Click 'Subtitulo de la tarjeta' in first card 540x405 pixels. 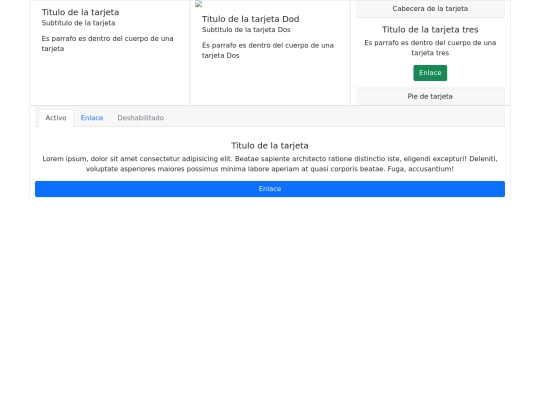pos(78,23)
